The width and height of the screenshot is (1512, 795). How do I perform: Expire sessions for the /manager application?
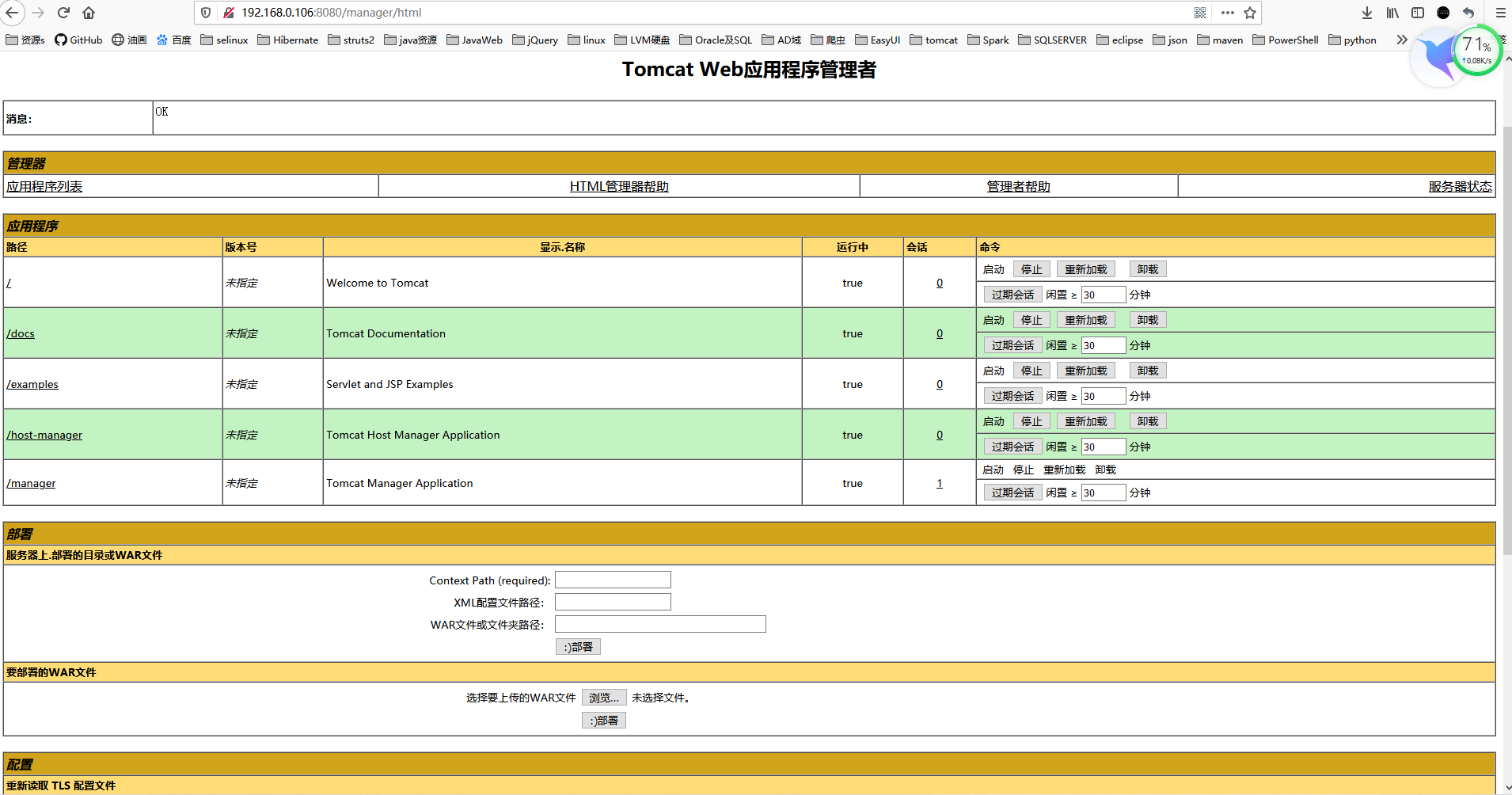tap(1012, 493)
